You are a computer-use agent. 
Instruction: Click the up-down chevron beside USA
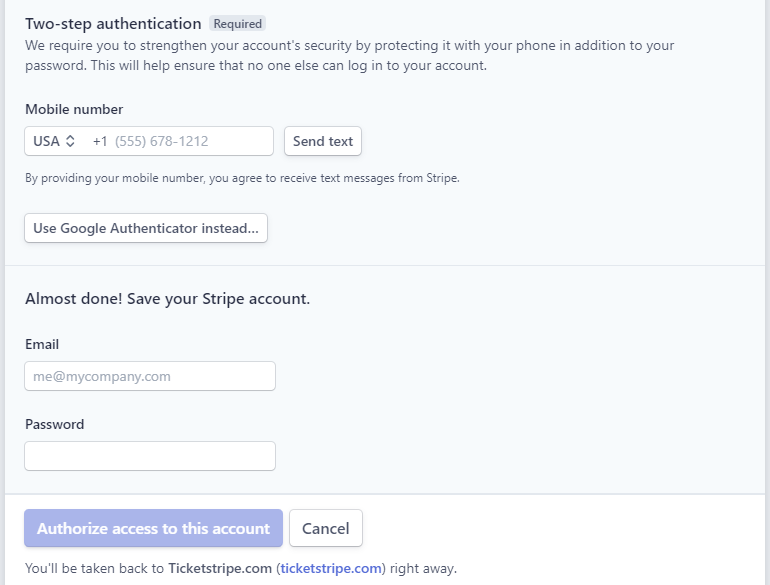tap(70, 141)
